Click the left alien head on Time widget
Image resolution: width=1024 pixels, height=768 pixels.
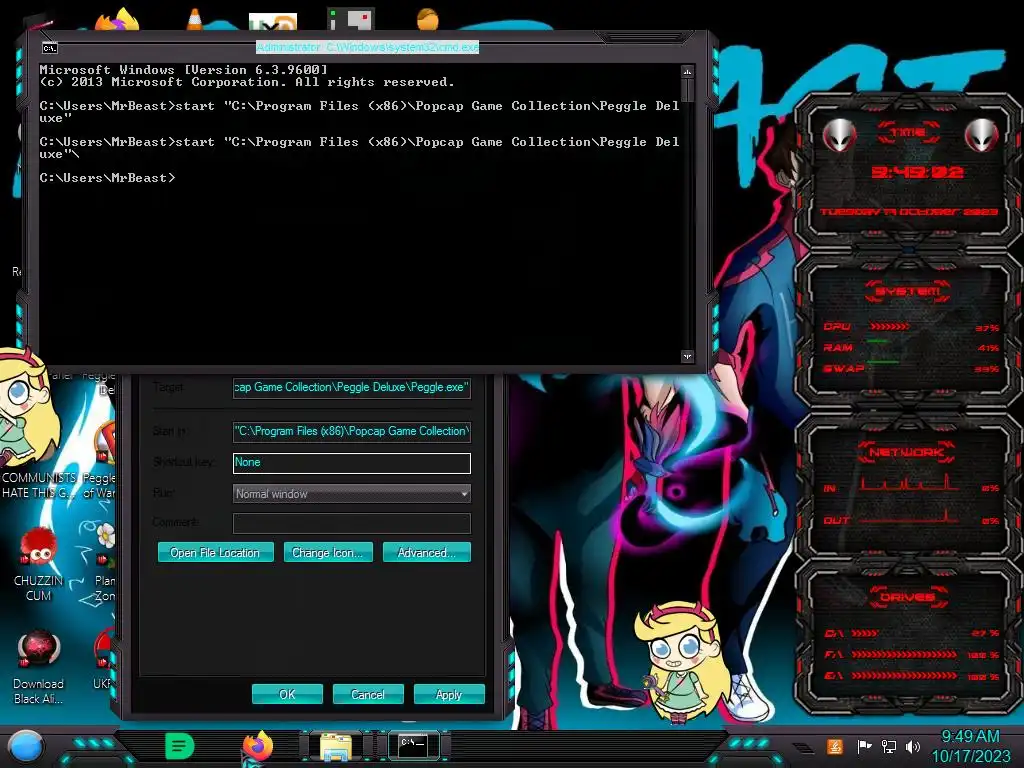coord(839,135)
